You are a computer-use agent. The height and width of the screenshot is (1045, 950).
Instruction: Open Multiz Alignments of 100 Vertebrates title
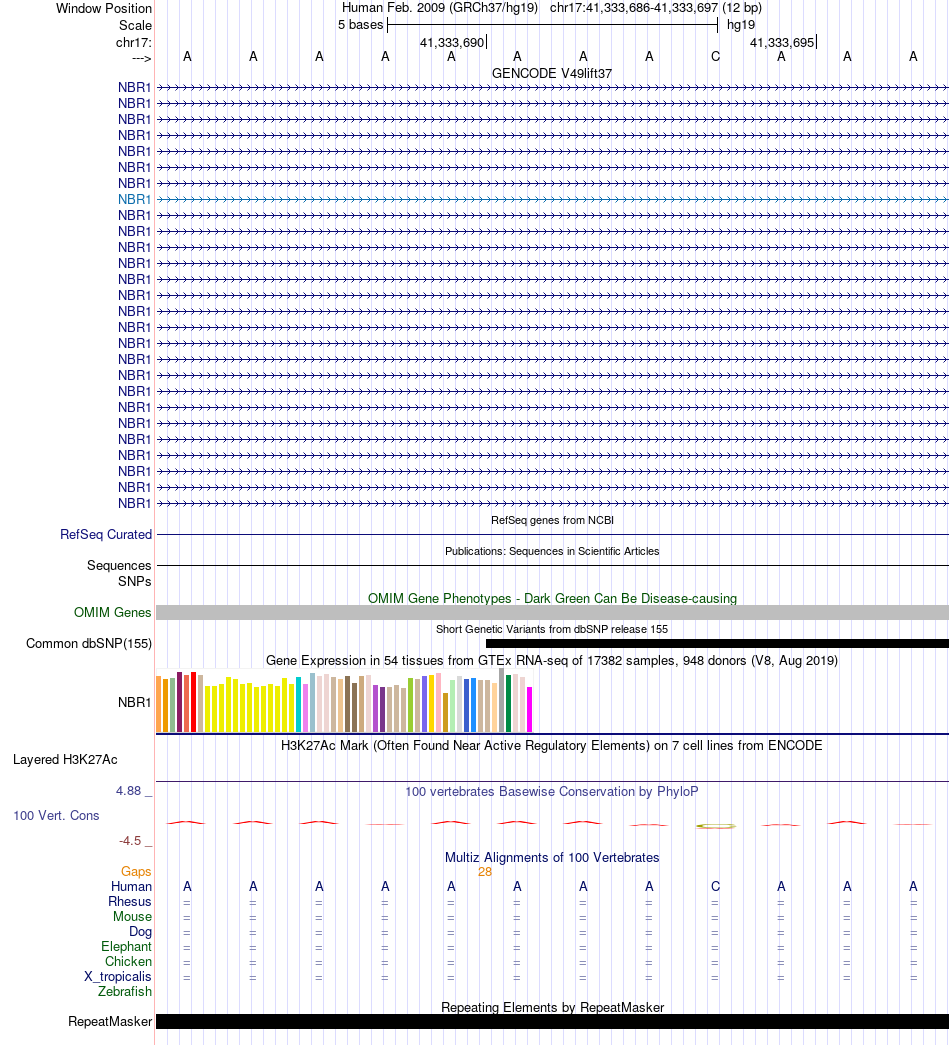tap(552, 858)
